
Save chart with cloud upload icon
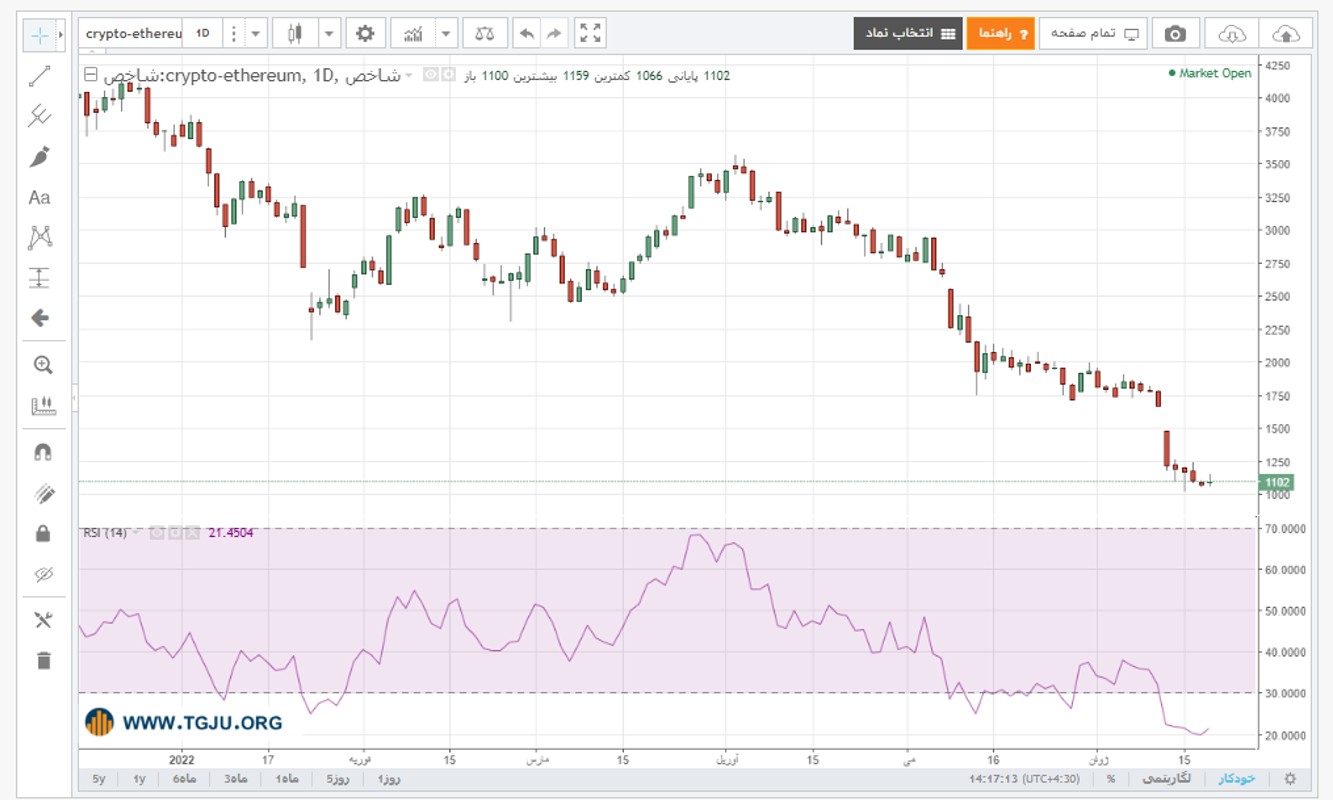(1286, 33)
